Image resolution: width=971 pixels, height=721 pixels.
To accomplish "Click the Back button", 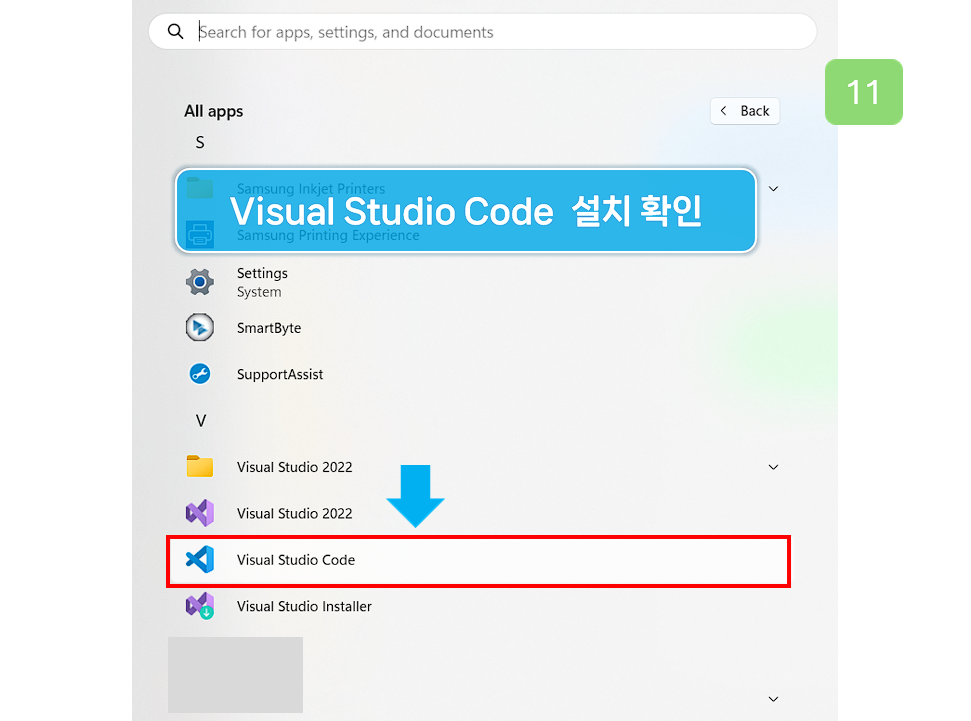I will [744, 110].
